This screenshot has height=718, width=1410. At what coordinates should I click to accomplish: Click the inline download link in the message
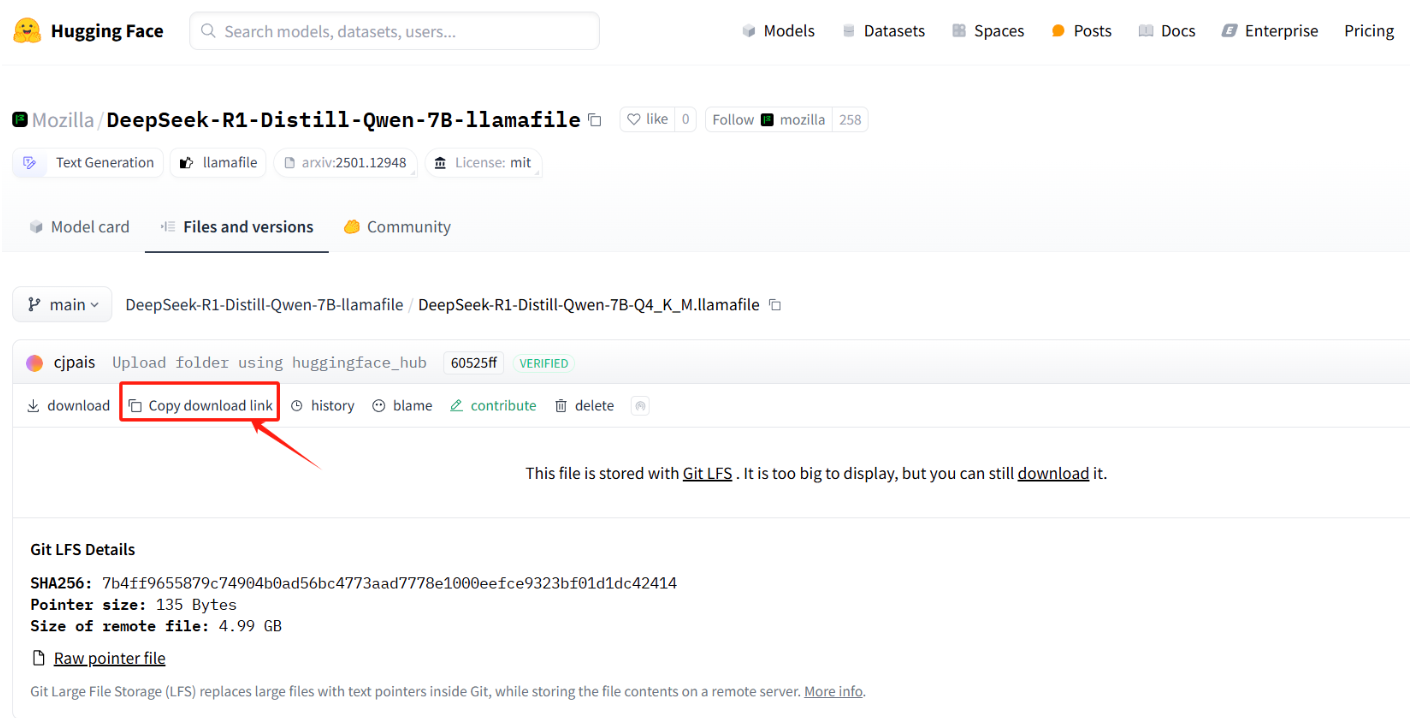click(1053, 473)
